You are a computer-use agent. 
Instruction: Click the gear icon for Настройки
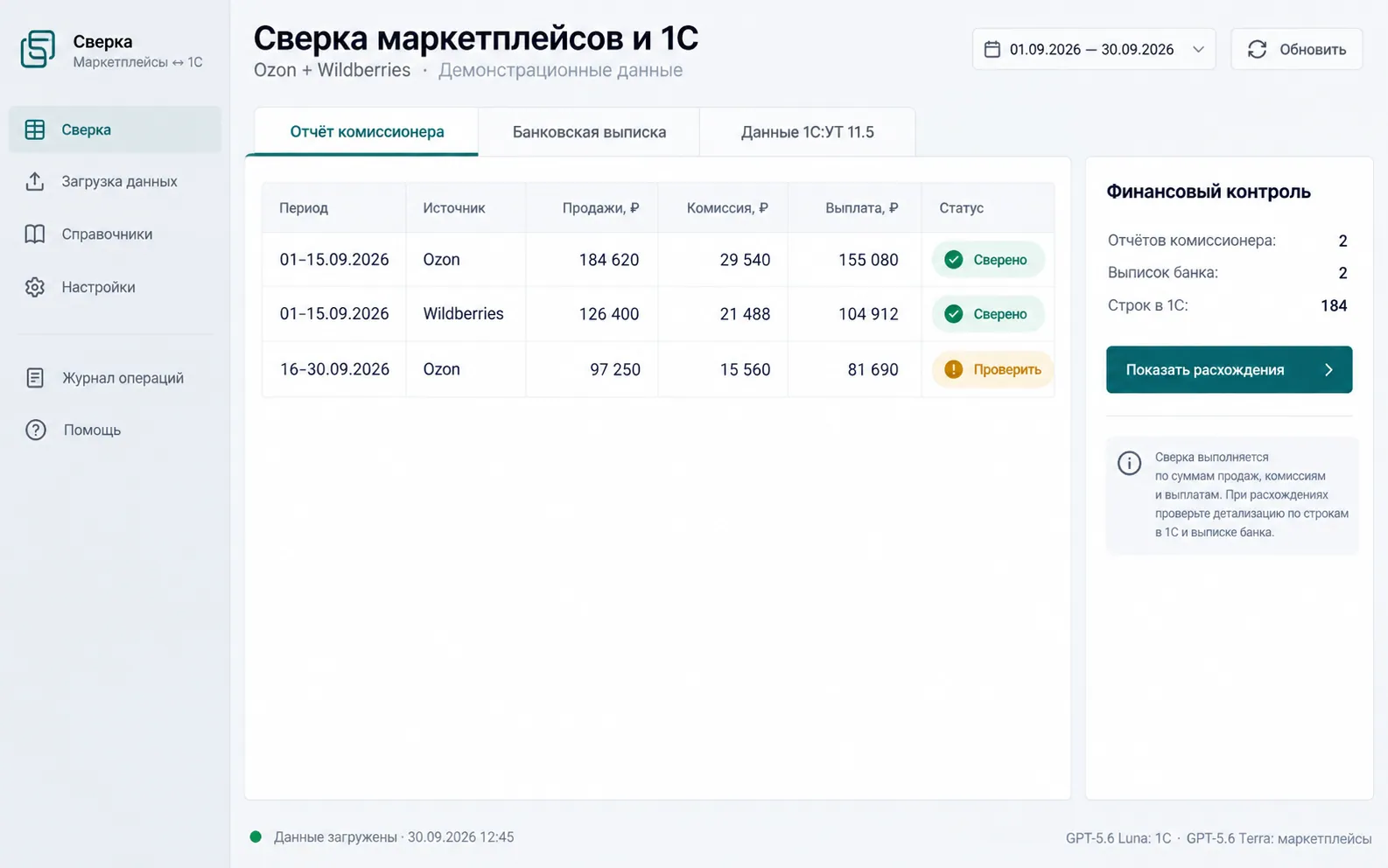[35, 287]
